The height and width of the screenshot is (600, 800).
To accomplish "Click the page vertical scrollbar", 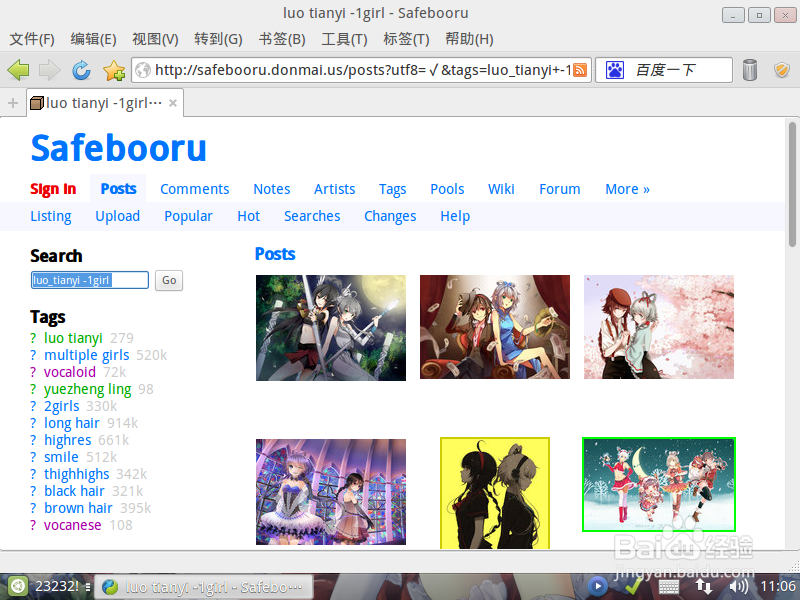I will [792, 184].
